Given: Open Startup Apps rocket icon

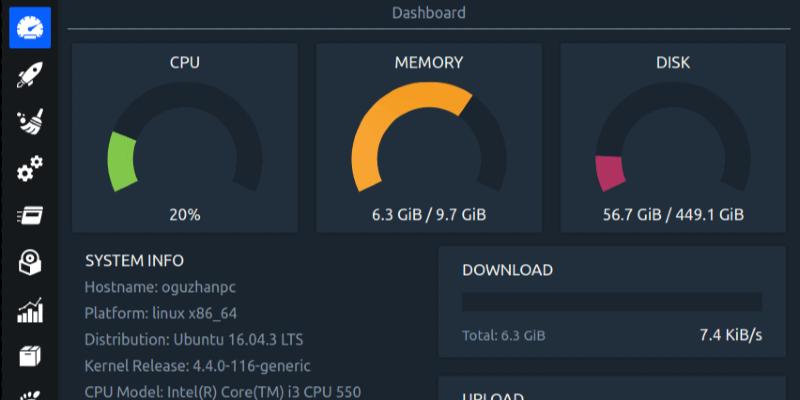Looking at the screenshot, I should click(30, 75).
